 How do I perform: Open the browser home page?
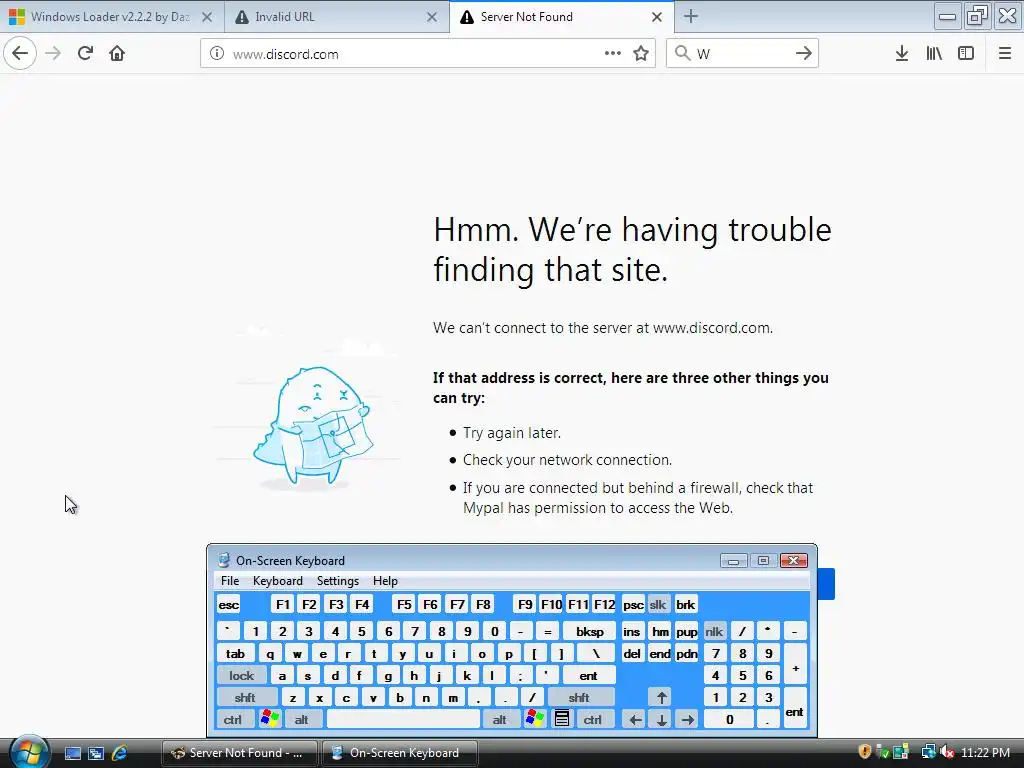pos(117,53)
